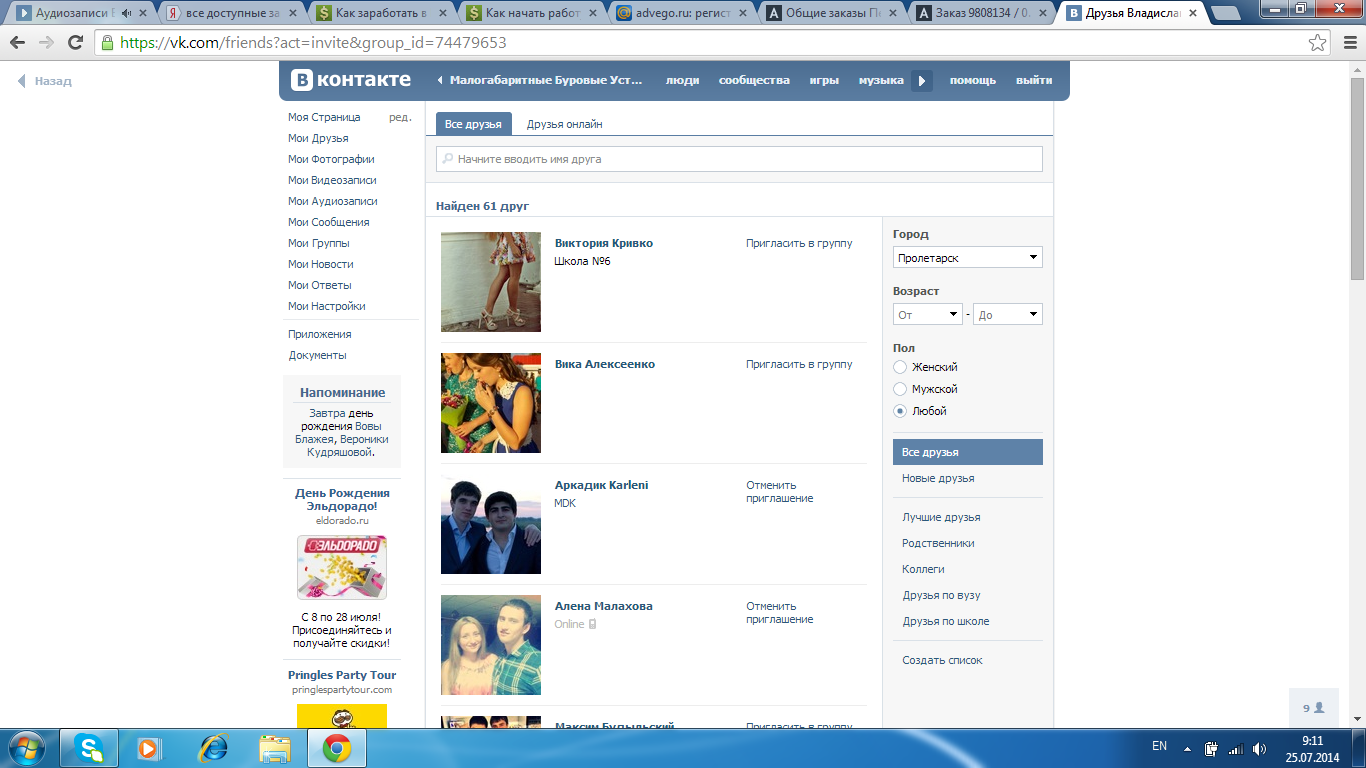Click 'Пригласить в группу' for Вика Алексеенко
1366x768 pixels.
click(x=799, y=364)
